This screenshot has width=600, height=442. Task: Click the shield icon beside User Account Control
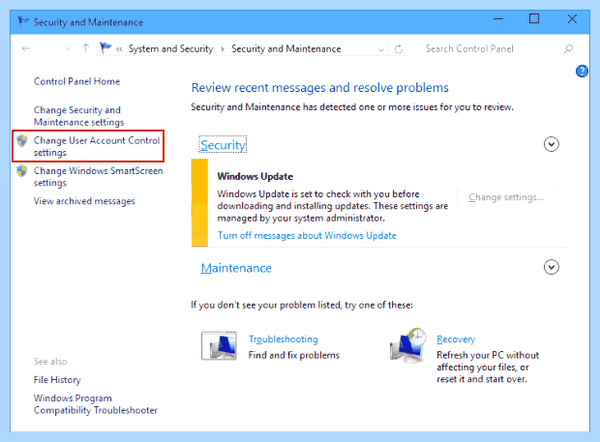22,141
